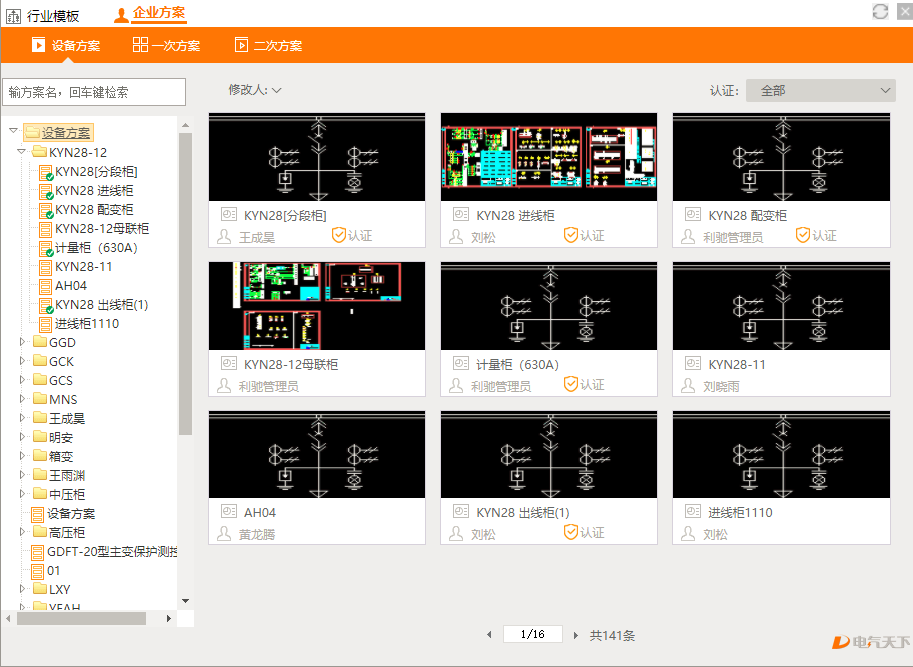Open the 计量柜 (630A) thumbnail
Screen dimensions: 913x667
pyautogui.click(x=548, y=306)
